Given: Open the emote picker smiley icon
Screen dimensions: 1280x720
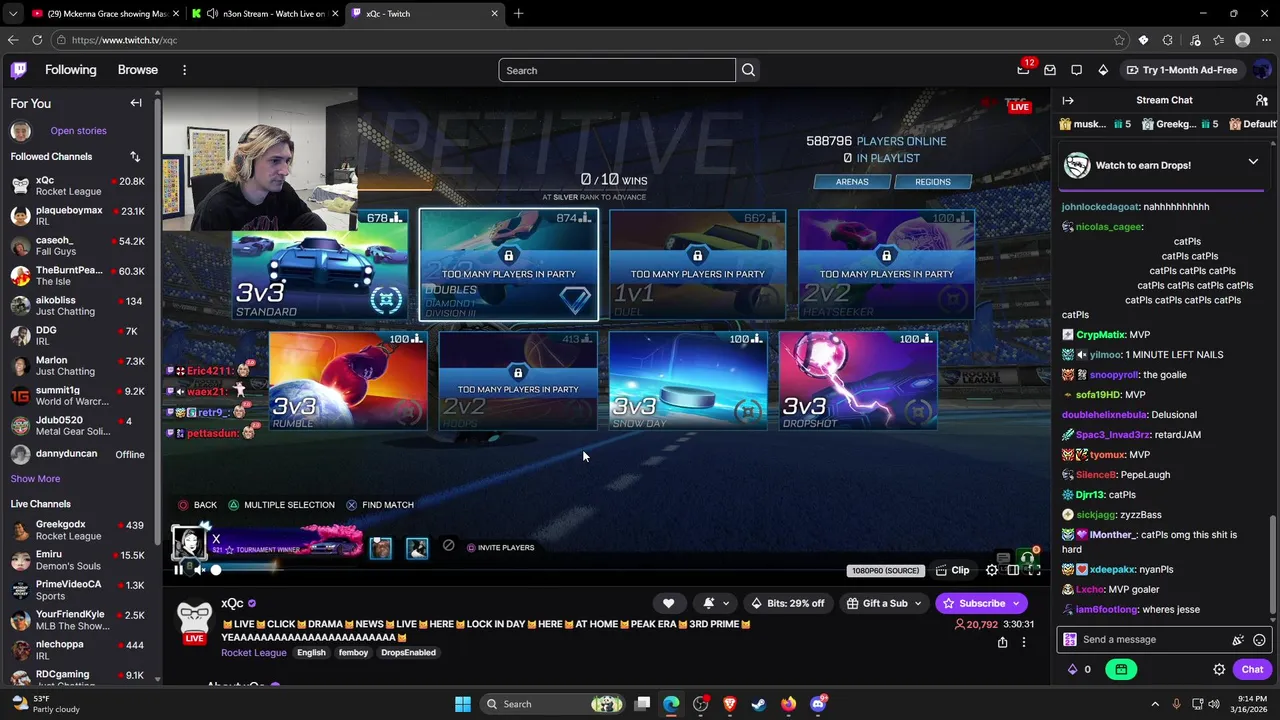Looking at the screenshot, I should (x=1259, y=640).
